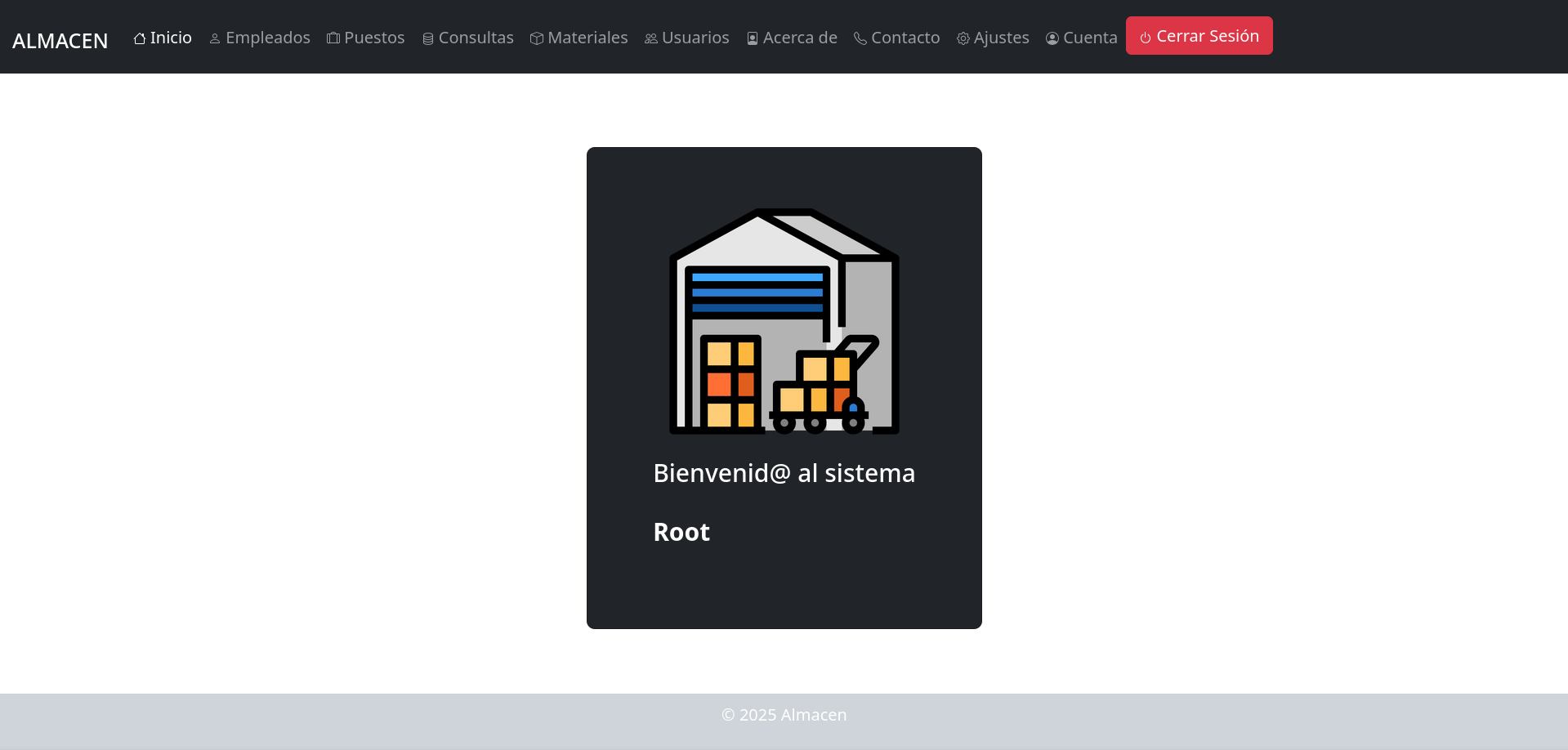Open the Contacto text link
Image resolution: width=1568 pixels, height=750 pixels.
click(905, 38)
